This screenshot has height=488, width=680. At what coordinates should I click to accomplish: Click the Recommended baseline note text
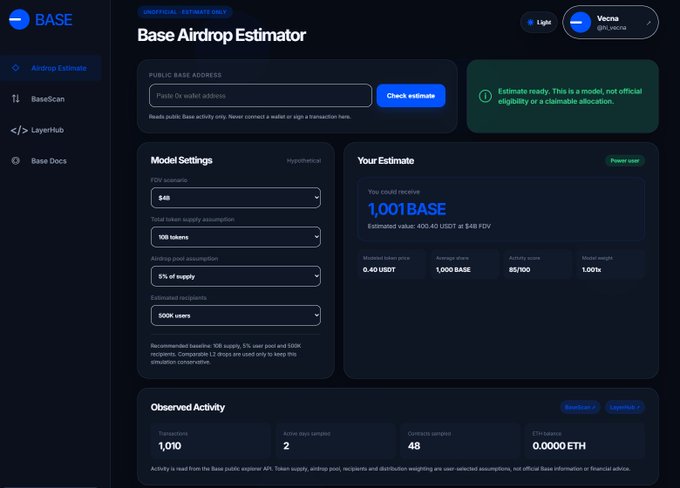click(226, 354)
